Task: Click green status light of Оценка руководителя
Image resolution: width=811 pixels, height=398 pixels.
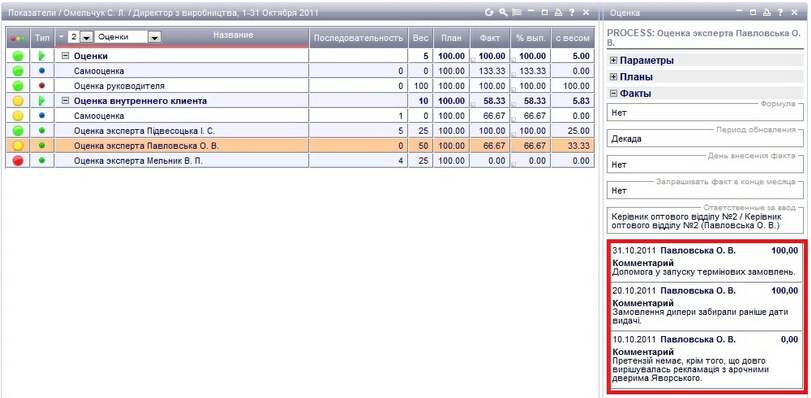Action: click(18, 86)
